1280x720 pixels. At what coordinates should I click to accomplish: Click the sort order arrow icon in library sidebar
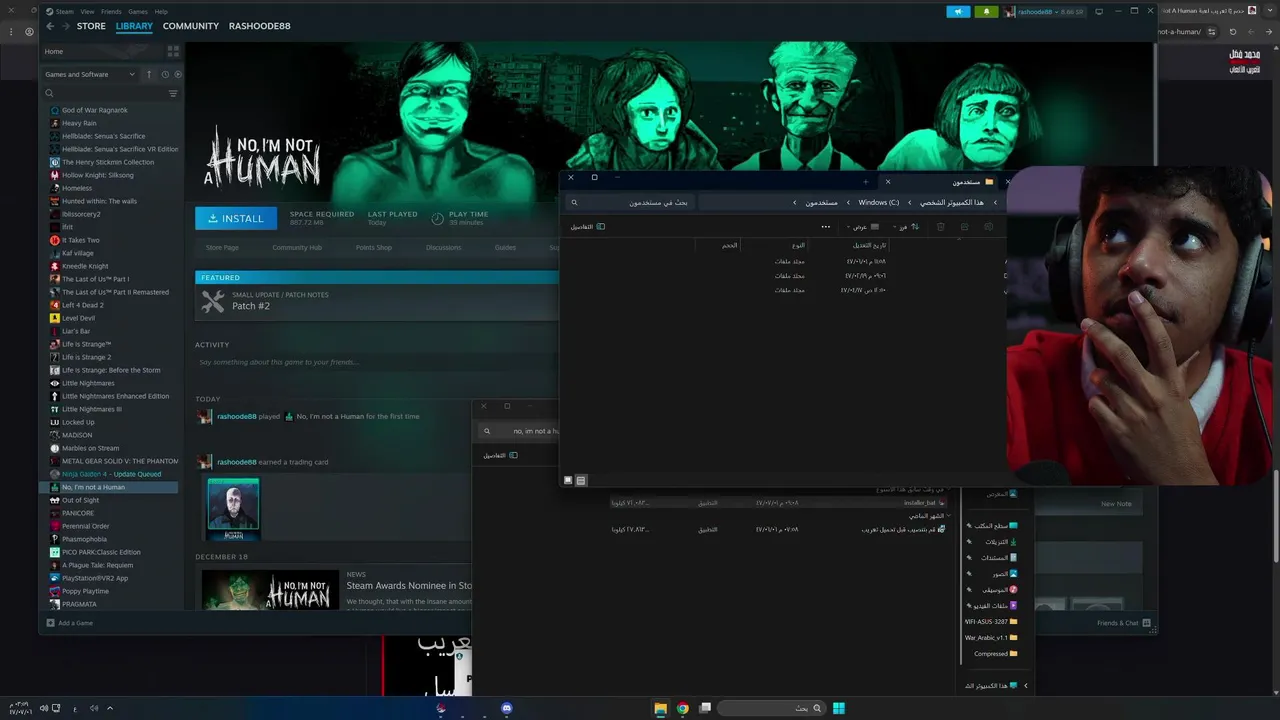click(149, 74)
